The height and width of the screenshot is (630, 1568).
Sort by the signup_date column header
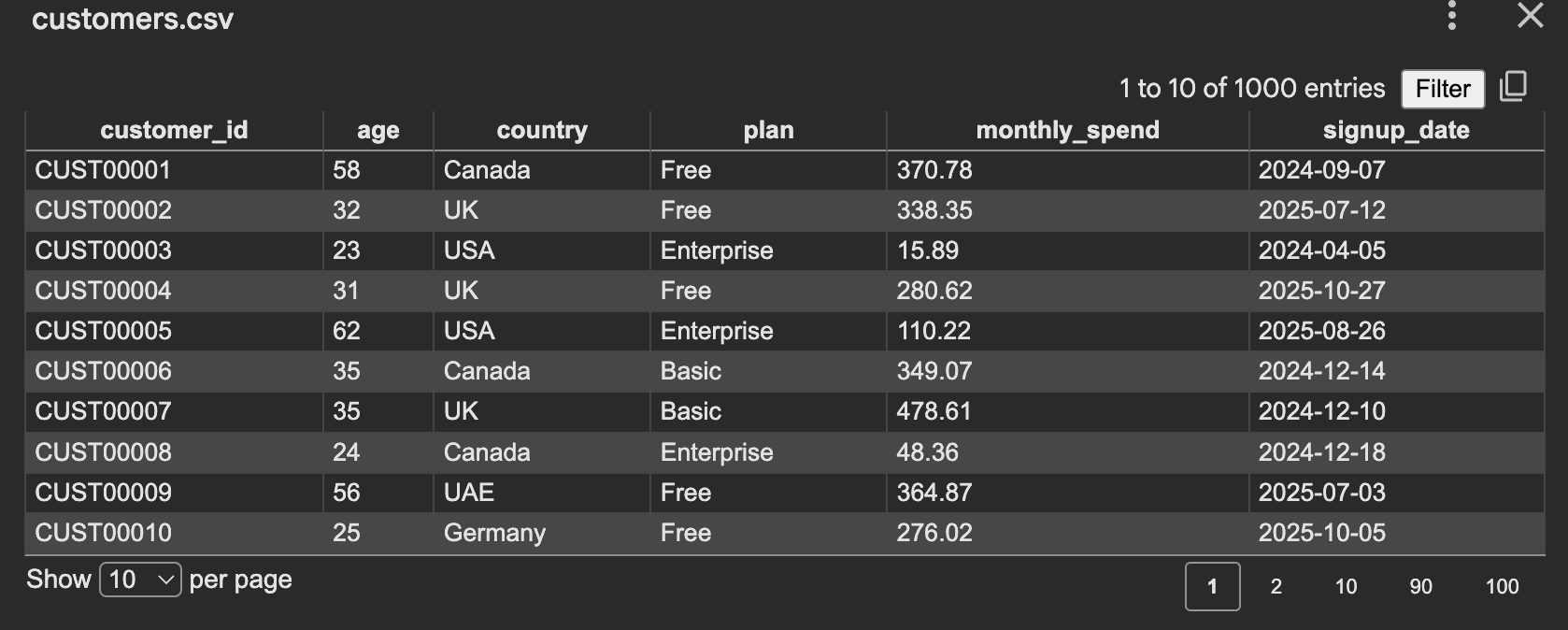coord(1396,130)
